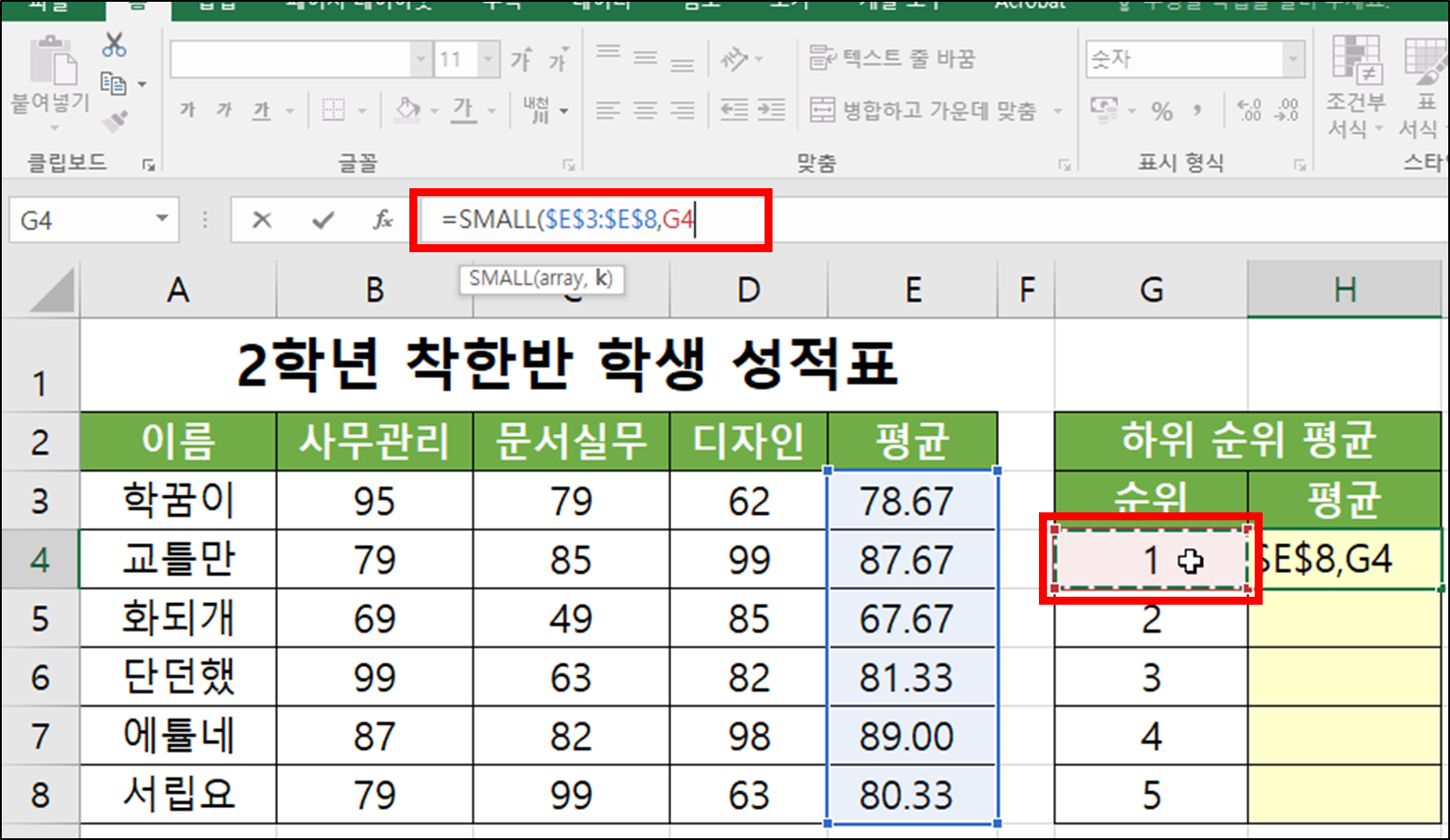Cancel formula entry with the X button
Screen dimensions: 1450x840
(x=262, y=219)
